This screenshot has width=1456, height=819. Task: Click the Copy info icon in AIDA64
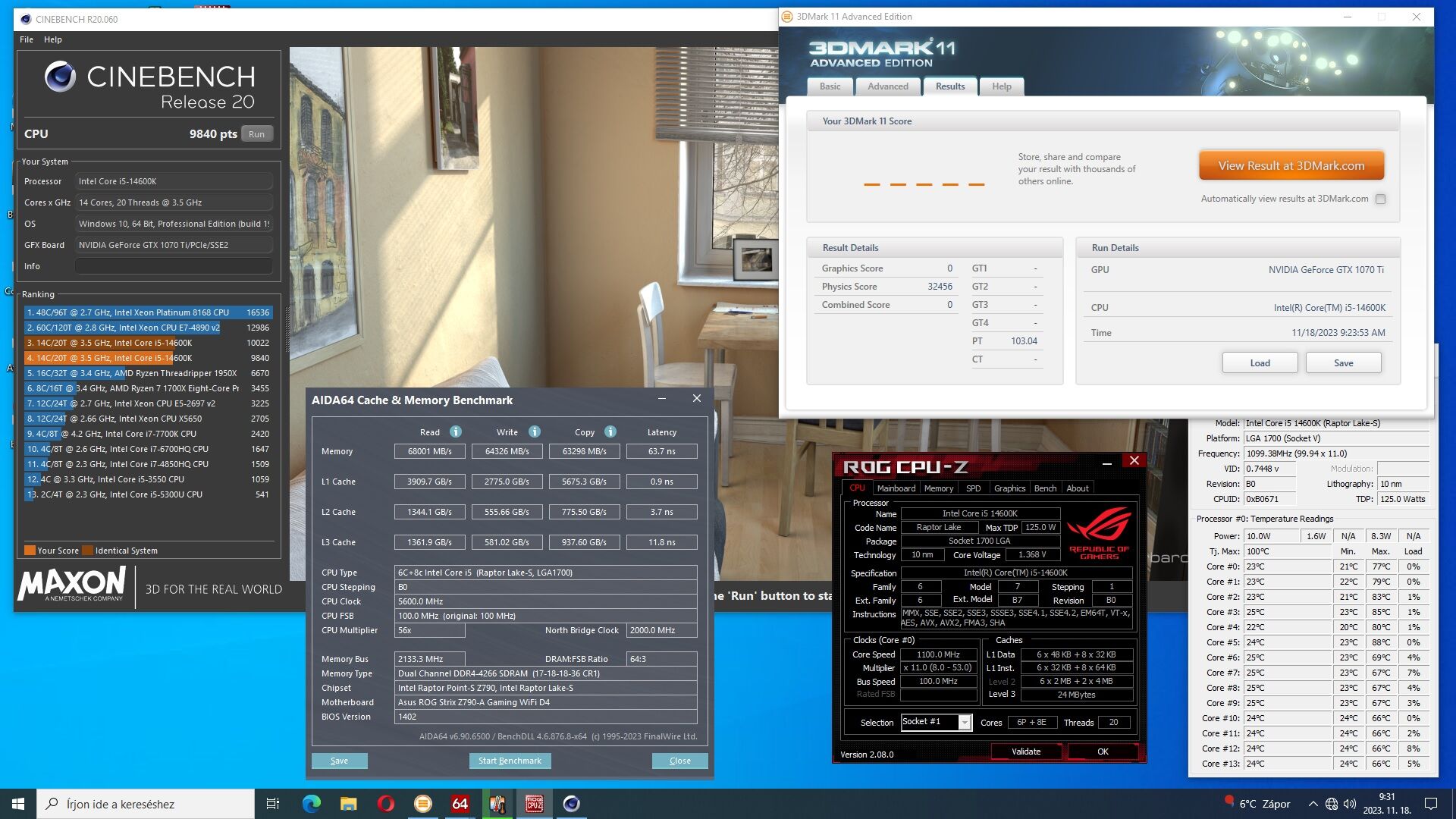tap(610, 431)
